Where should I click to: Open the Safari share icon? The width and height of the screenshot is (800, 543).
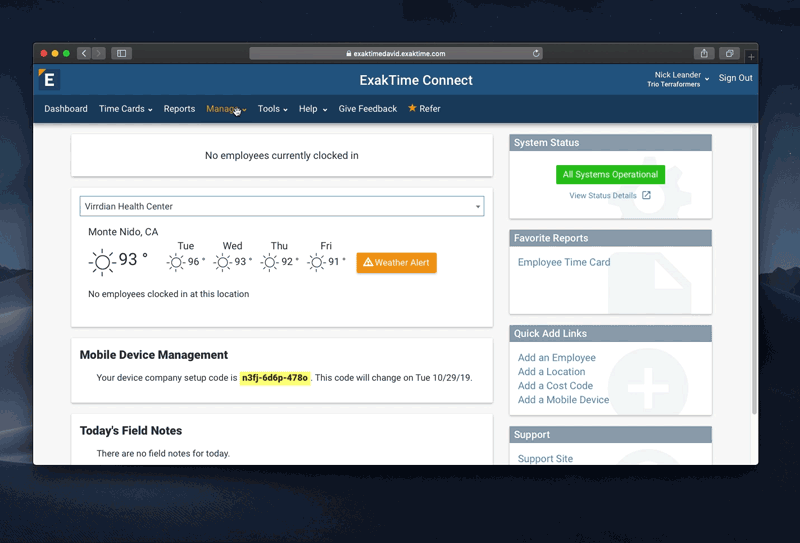tap(704, 53)
